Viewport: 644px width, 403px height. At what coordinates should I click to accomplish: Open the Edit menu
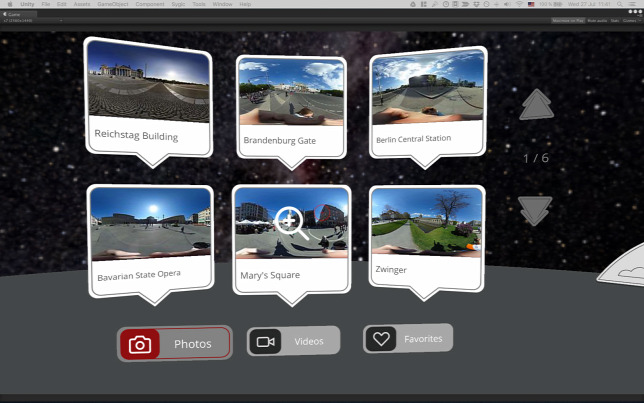click(x=62, y=4)
